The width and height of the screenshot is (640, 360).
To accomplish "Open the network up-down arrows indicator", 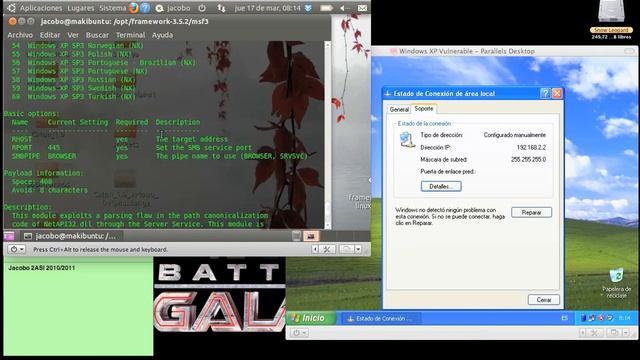I will (x=221, y=8).
